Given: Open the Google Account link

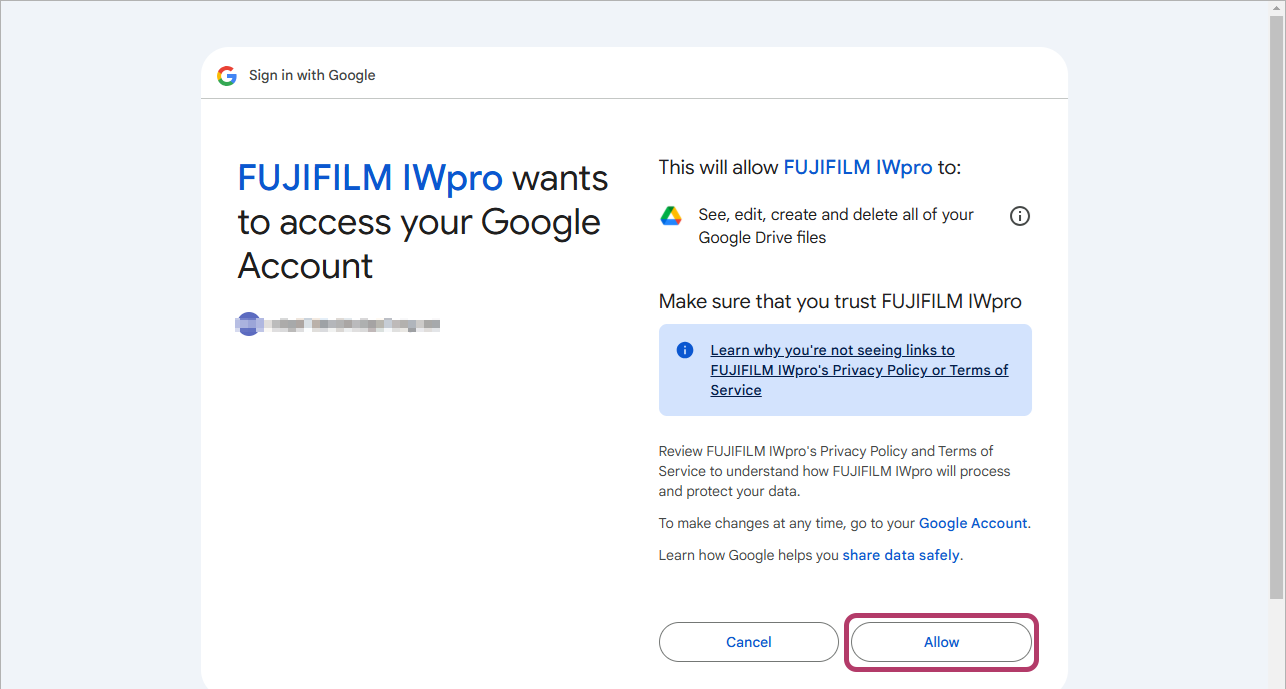Looking at the screenshot, I should [972, 523].
